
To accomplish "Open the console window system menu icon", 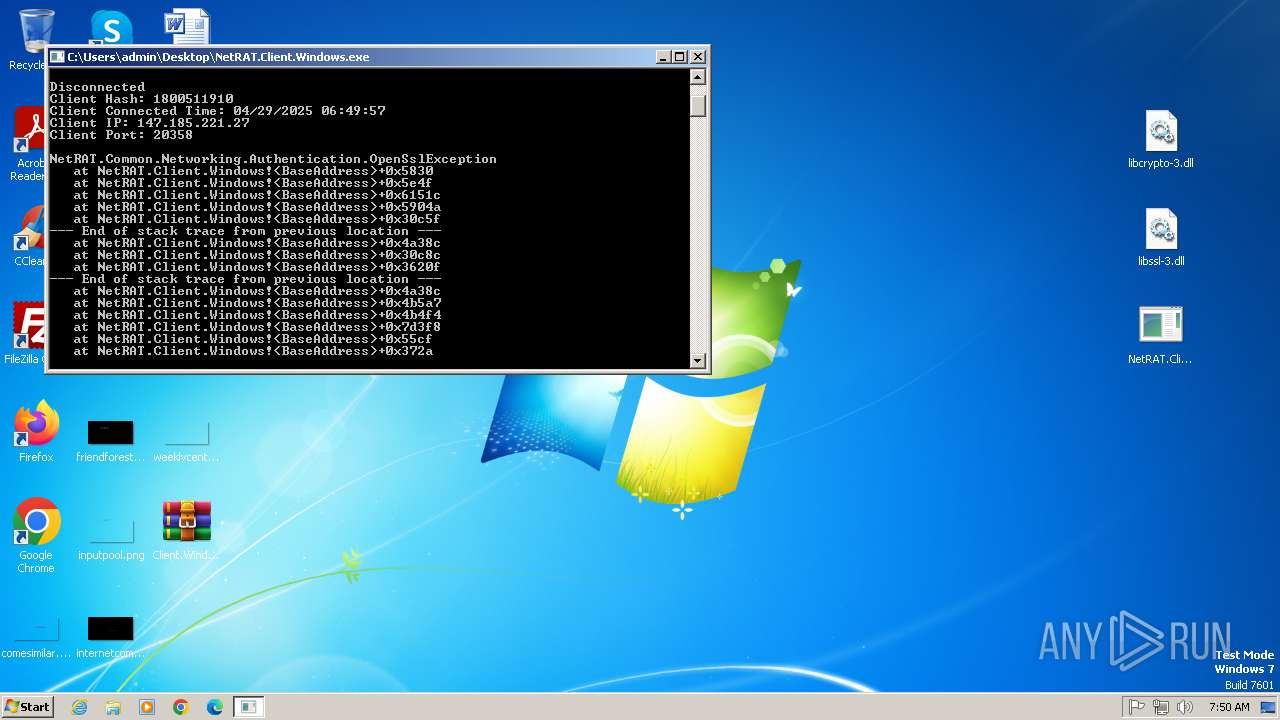I will [x=57, y=57].
